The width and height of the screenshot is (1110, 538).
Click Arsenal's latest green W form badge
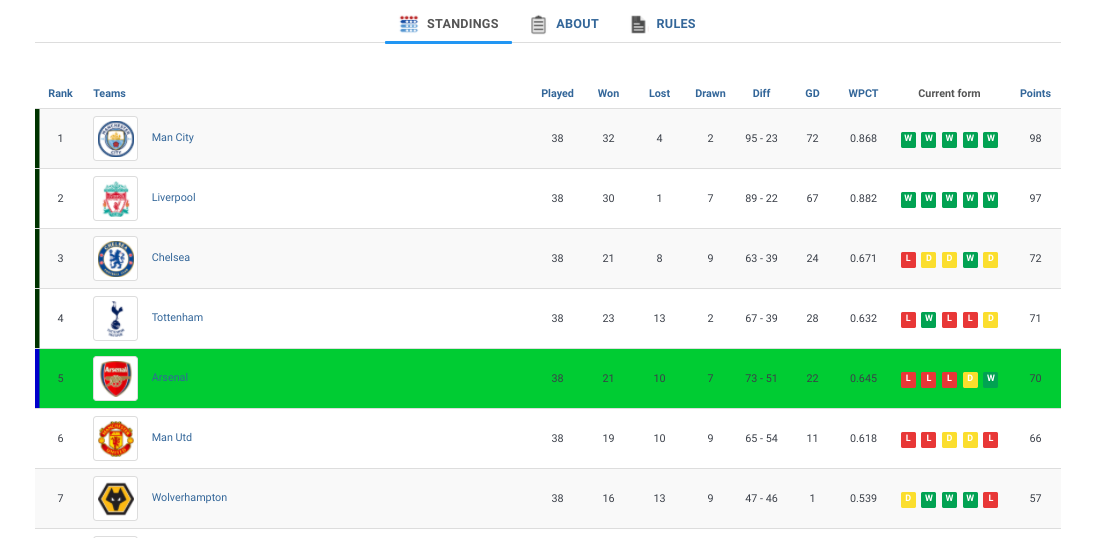coord(990,379)
